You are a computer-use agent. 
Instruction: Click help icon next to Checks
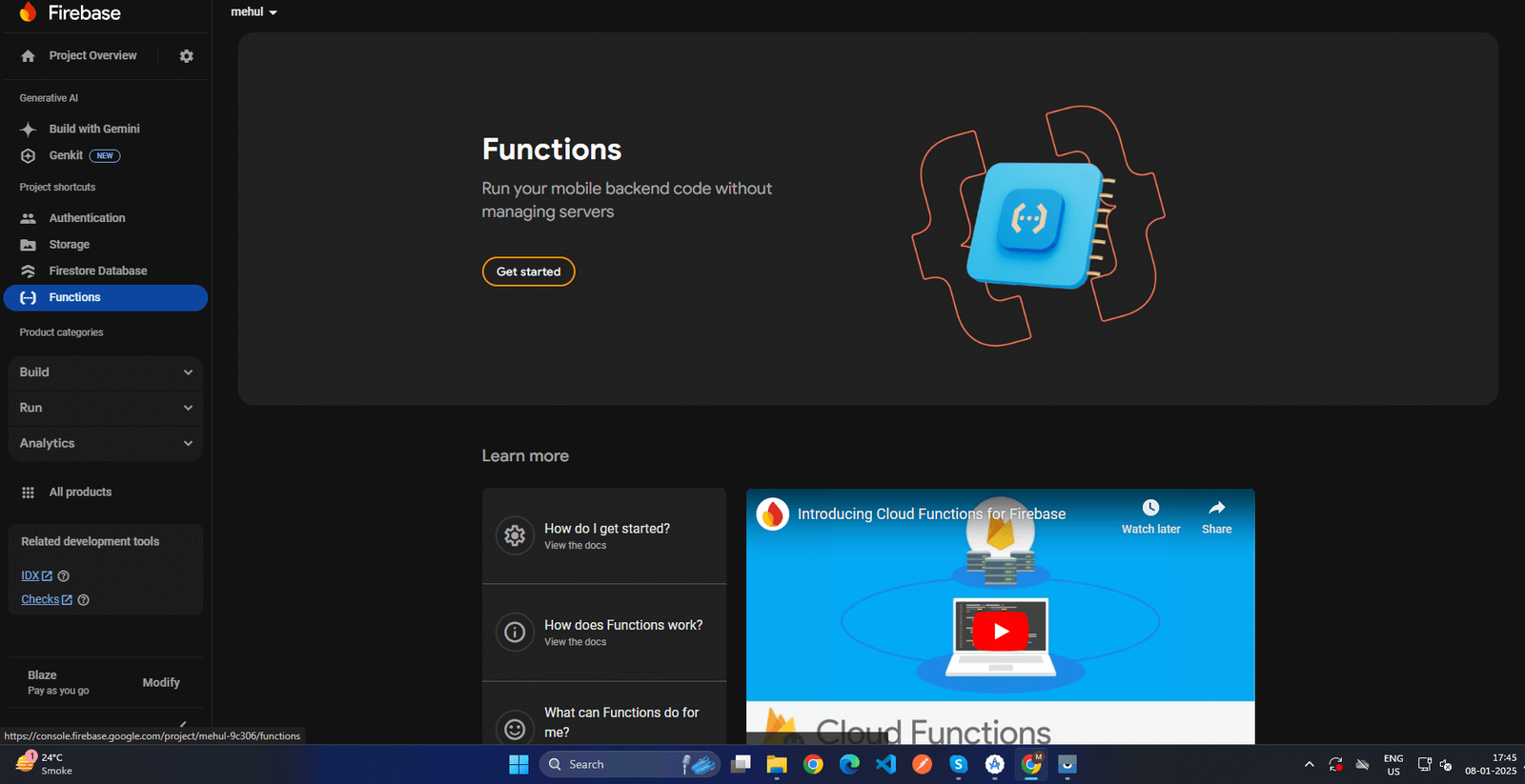click(x=83, y=600)
